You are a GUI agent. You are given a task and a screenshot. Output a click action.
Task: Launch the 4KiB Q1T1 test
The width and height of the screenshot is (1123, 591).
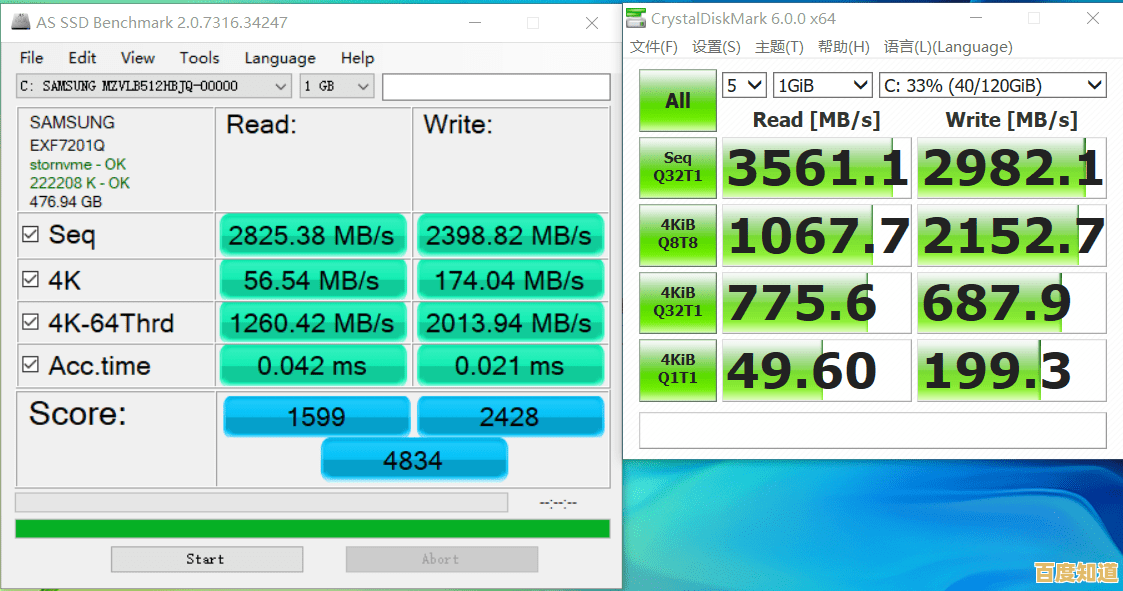(x=678, y=370)
